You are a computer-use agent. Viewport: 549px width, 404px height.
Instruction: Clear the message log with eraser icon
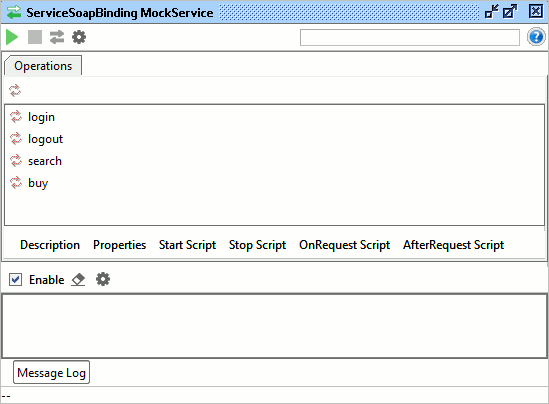click(78, 280)
